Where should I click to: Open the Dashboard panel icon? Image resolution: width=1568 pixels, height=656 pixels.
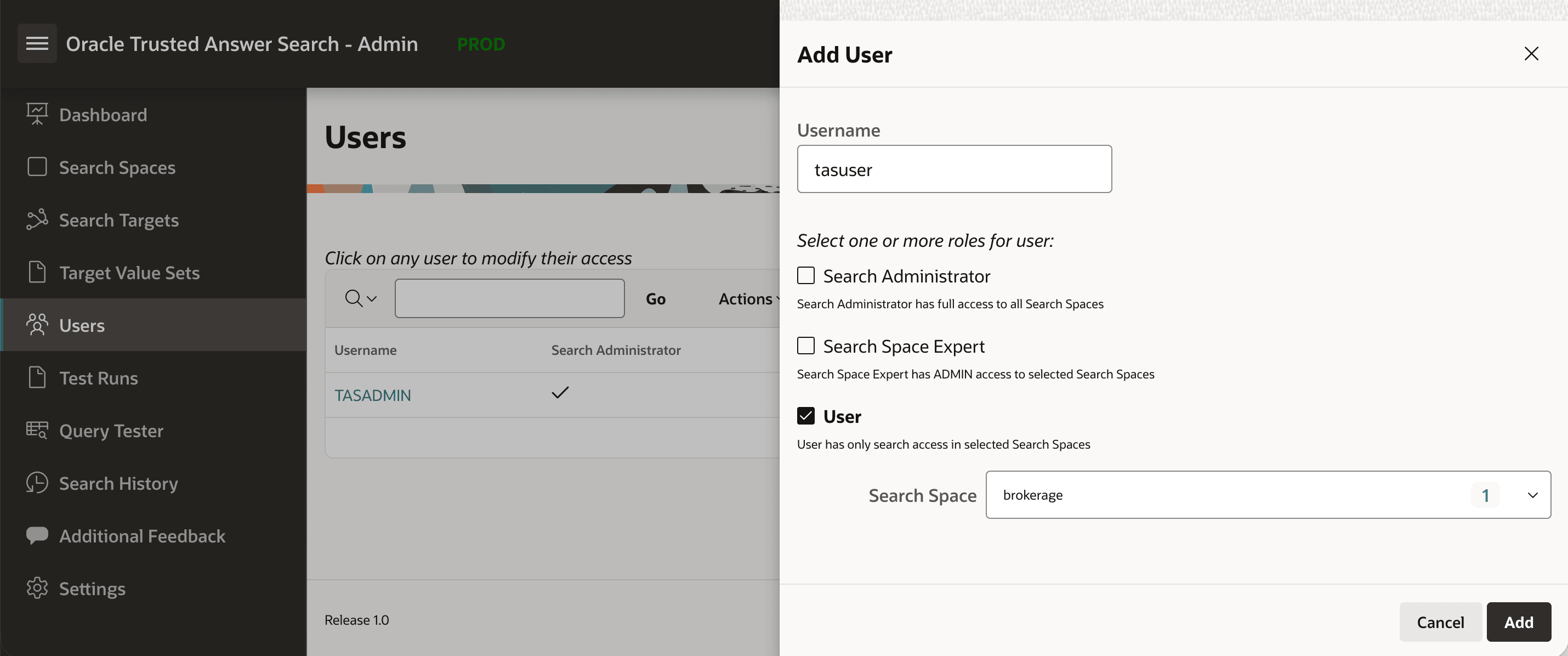click(x=37, y=114)
